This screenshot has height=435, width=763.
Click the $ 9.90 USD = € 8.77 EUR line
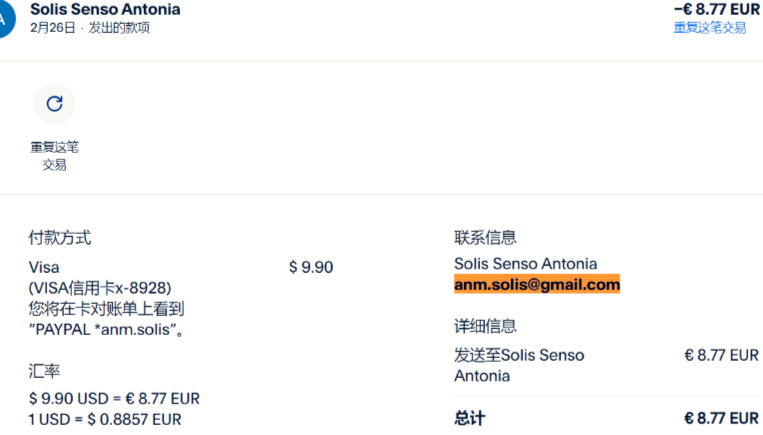(x=114, y=398)
